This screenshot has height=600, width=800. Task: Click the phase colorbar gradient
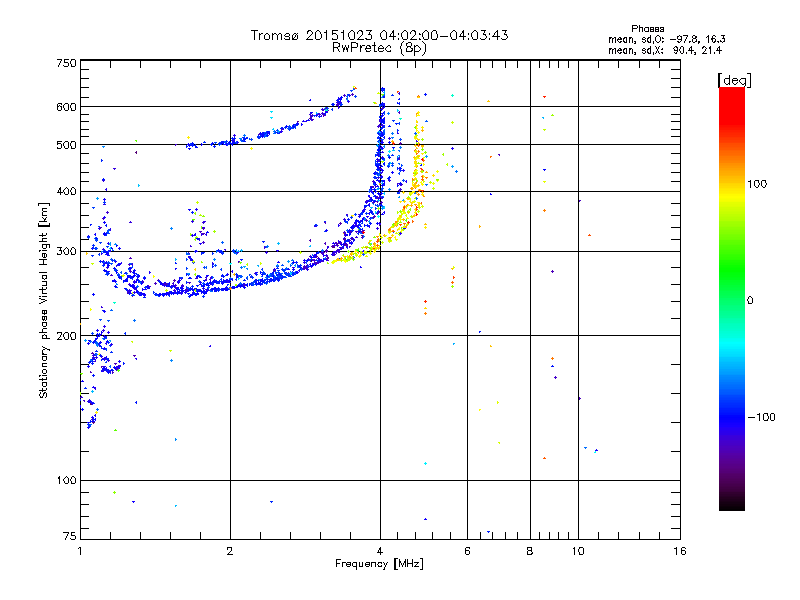(x=732, y=298)
